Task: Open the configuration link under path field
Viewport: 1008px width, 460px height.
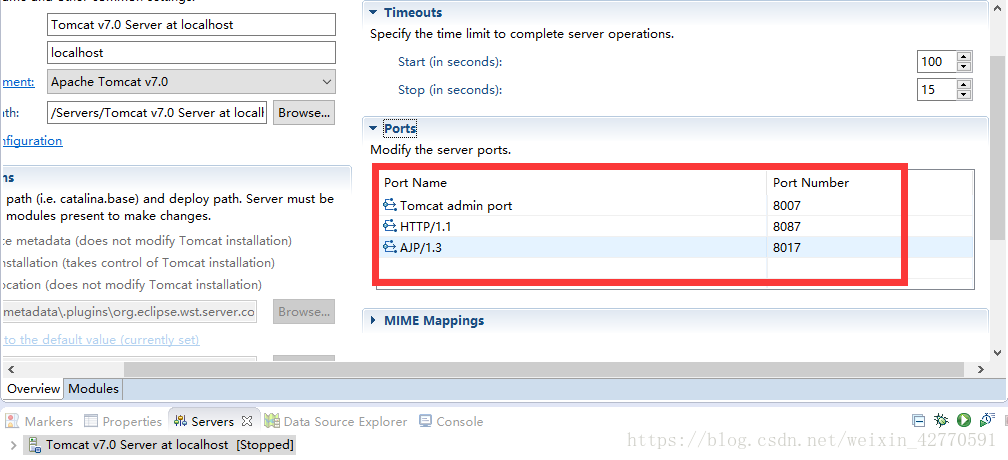Action: coord(32,141)
